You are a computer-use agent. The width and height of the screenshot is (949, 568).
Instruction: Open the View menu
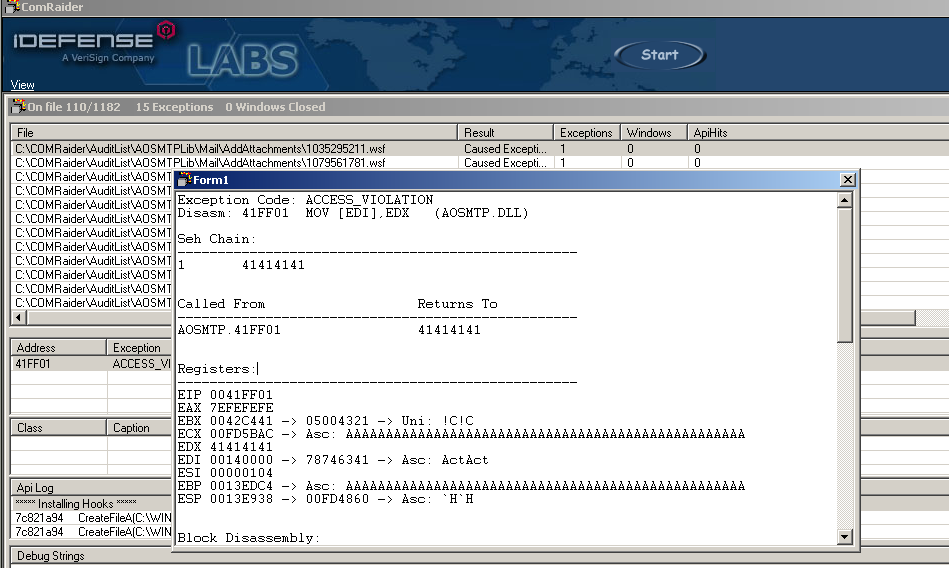22,85
